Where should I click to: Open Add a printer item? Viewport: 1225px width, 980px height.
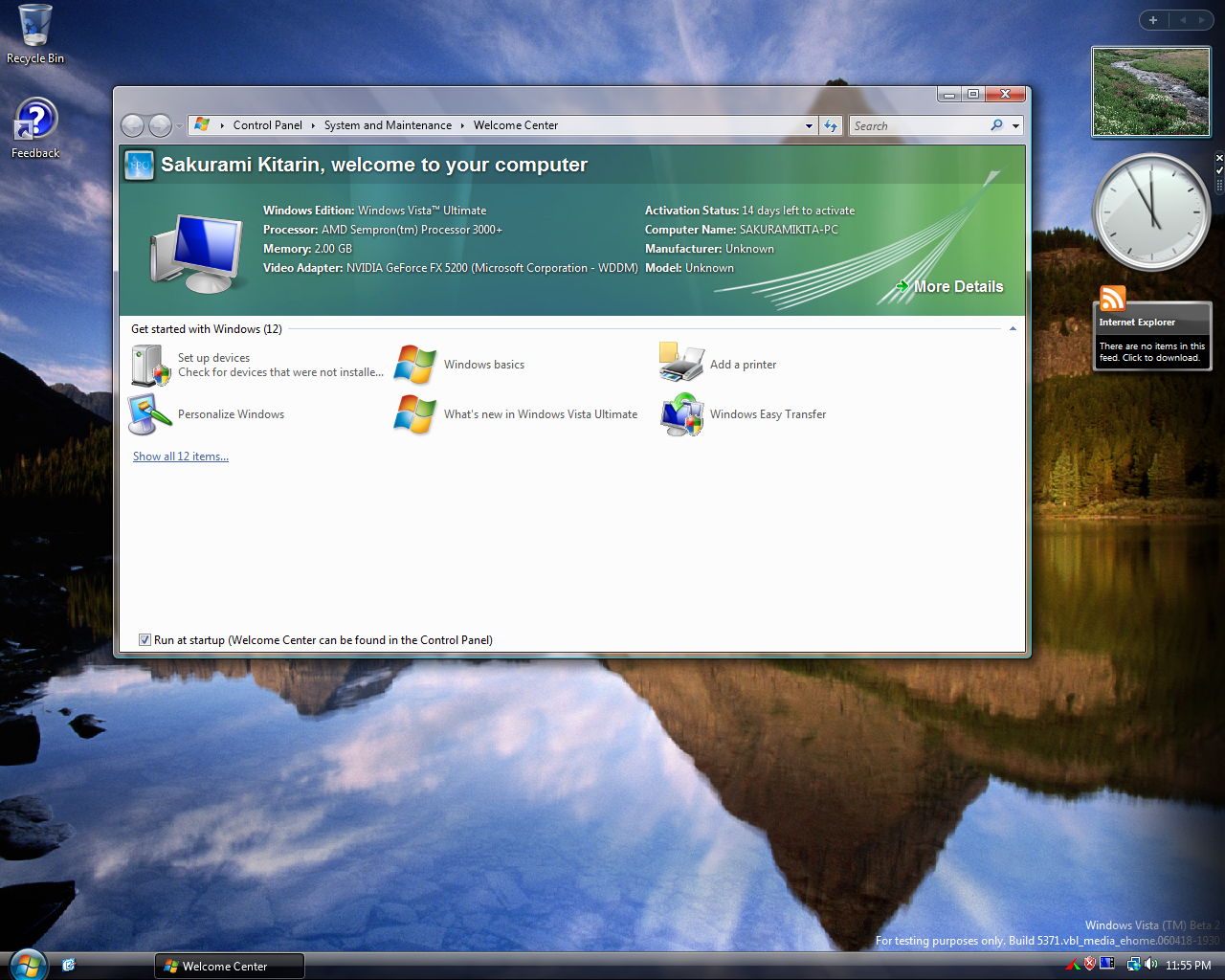(743, 365)
